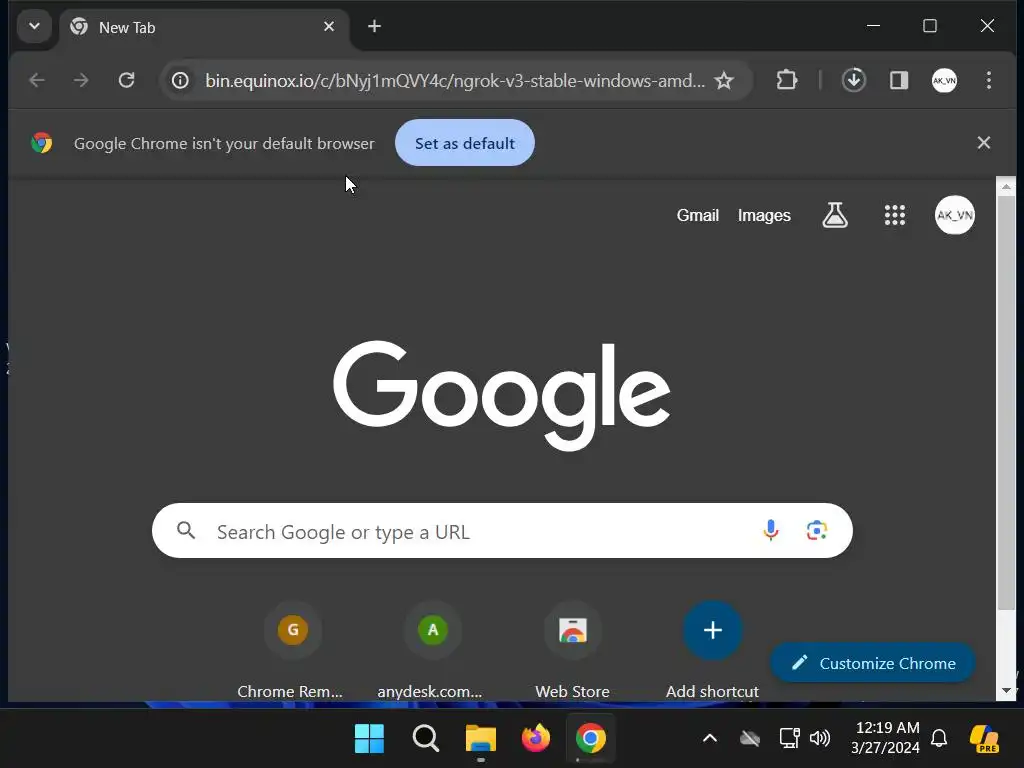Select the New Tab browser tab
The image size is (1024, 768).
pos(204,27)
